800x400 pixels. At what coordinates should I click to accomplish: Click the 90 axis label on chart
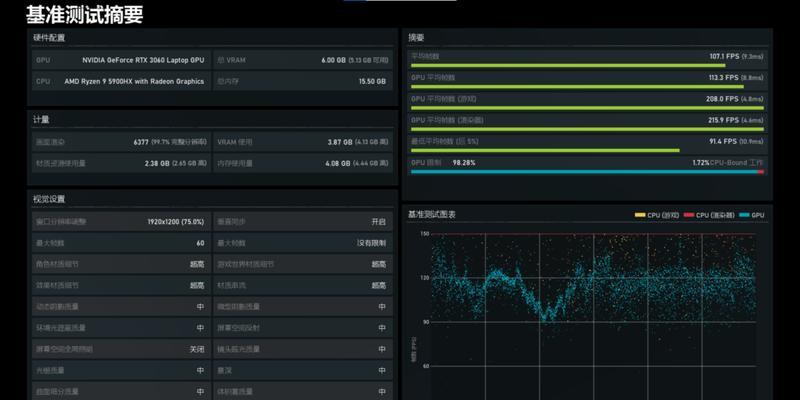click(x=426, y=322)
